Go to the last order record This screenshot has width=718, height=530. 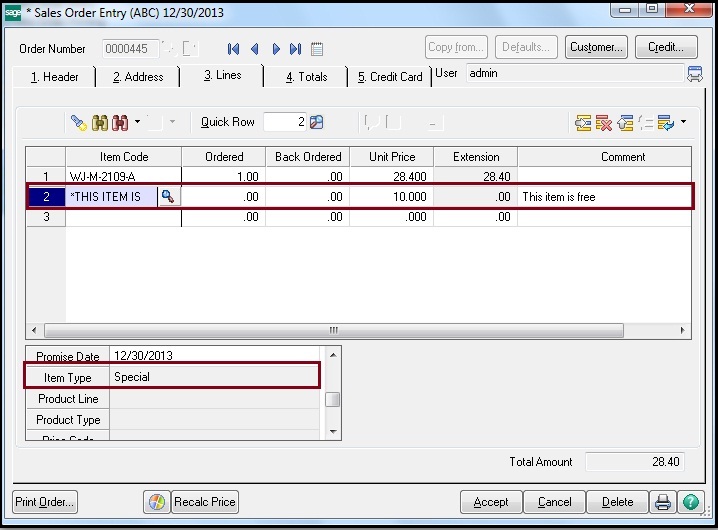(295, 49)
